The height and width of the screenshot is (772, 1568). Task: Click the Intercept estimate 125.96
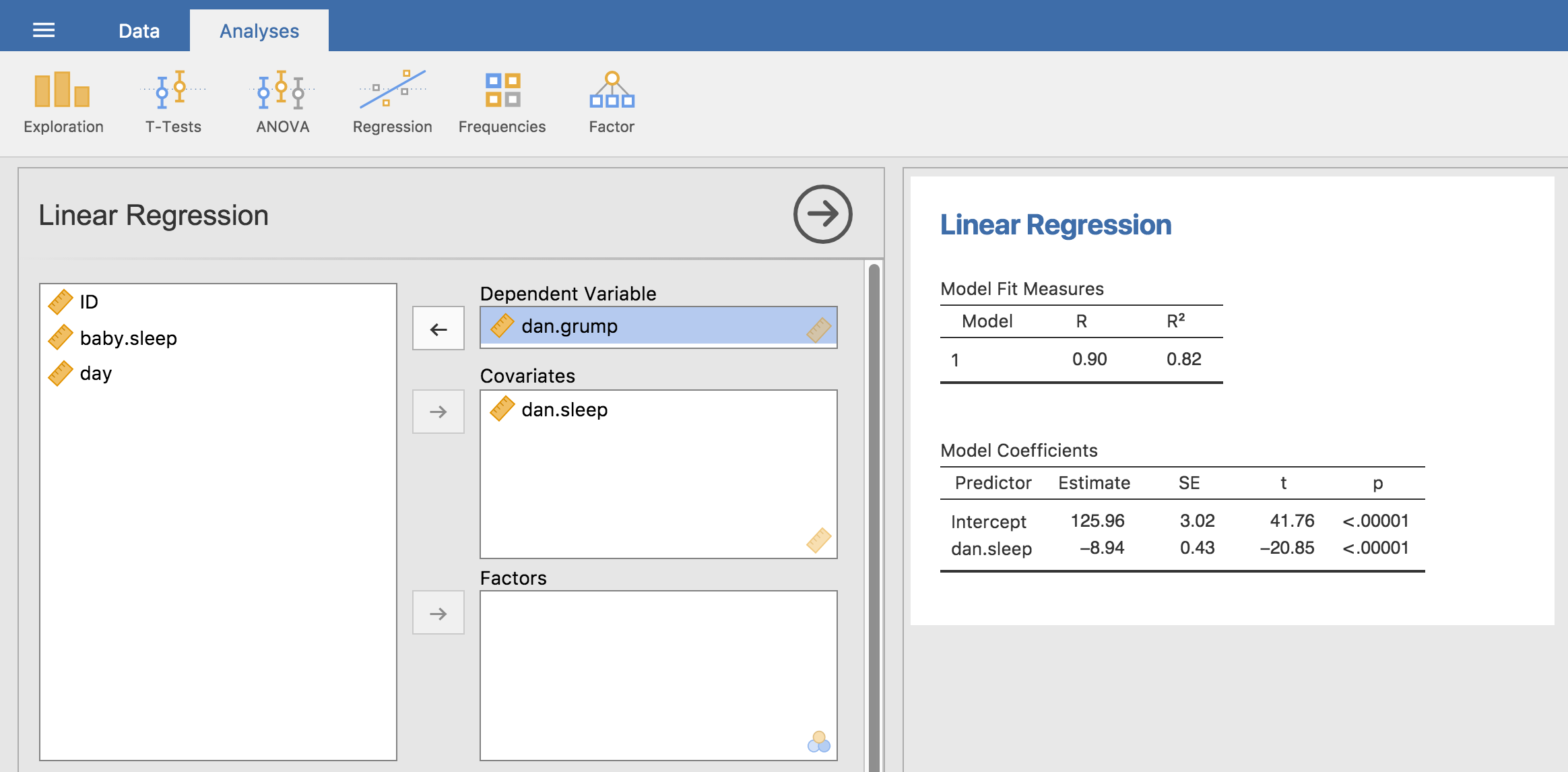(x=1097, y=521)
